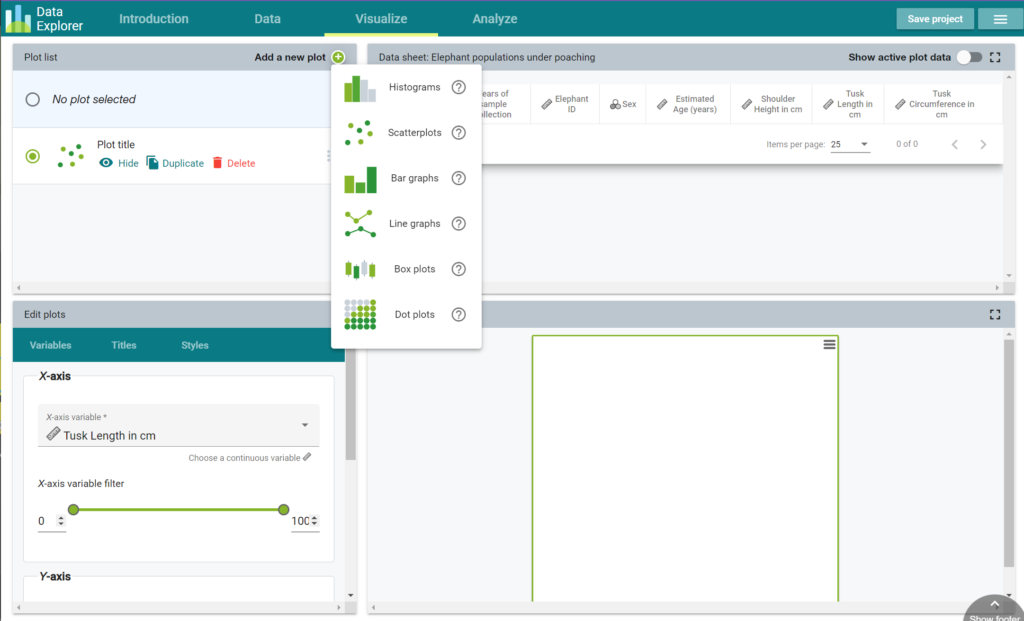Screen dimensions: 1024x621
Task: Click the Save project button
Action: coord(934,19)
